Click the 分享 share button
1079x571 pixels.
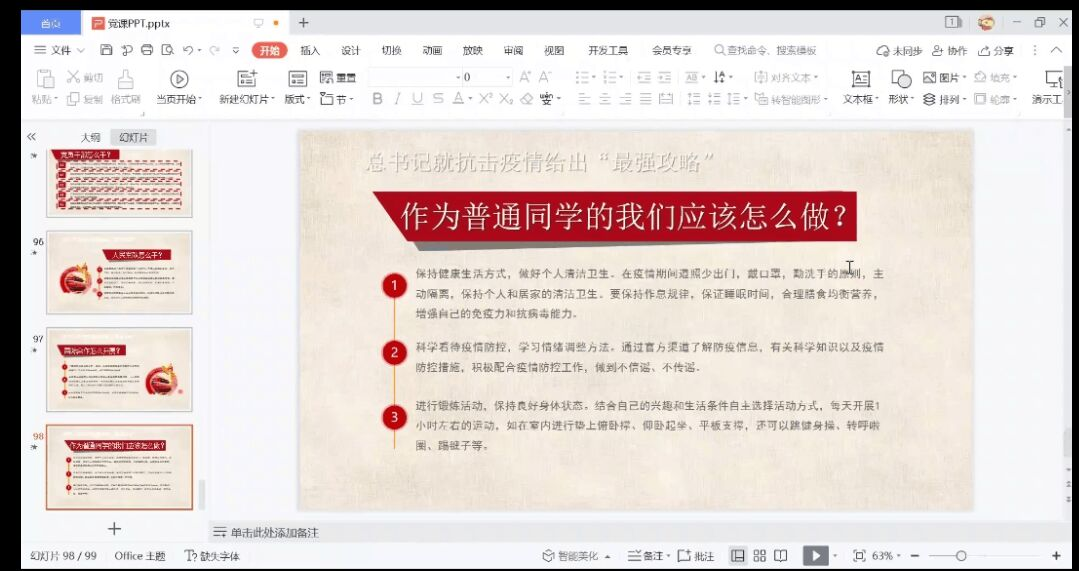[996, 50]
